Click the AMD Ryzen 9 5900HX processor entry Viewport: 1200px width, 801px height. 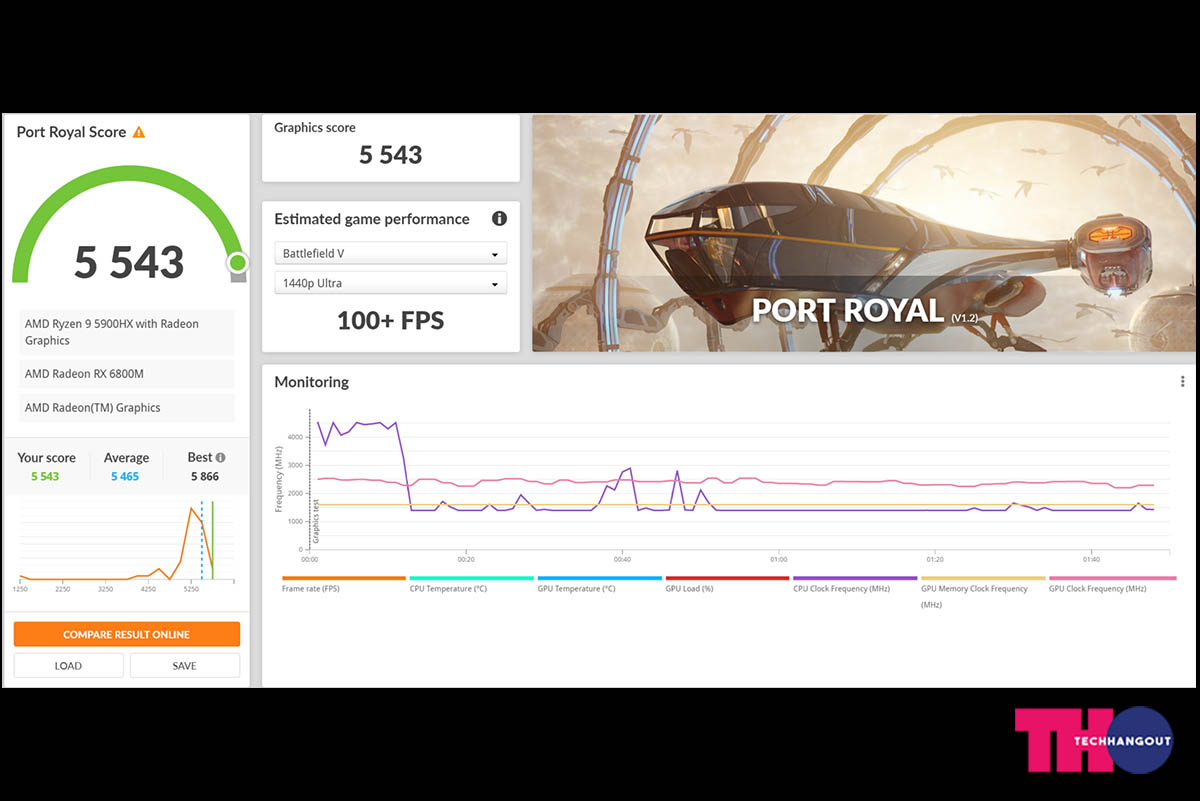127,332
